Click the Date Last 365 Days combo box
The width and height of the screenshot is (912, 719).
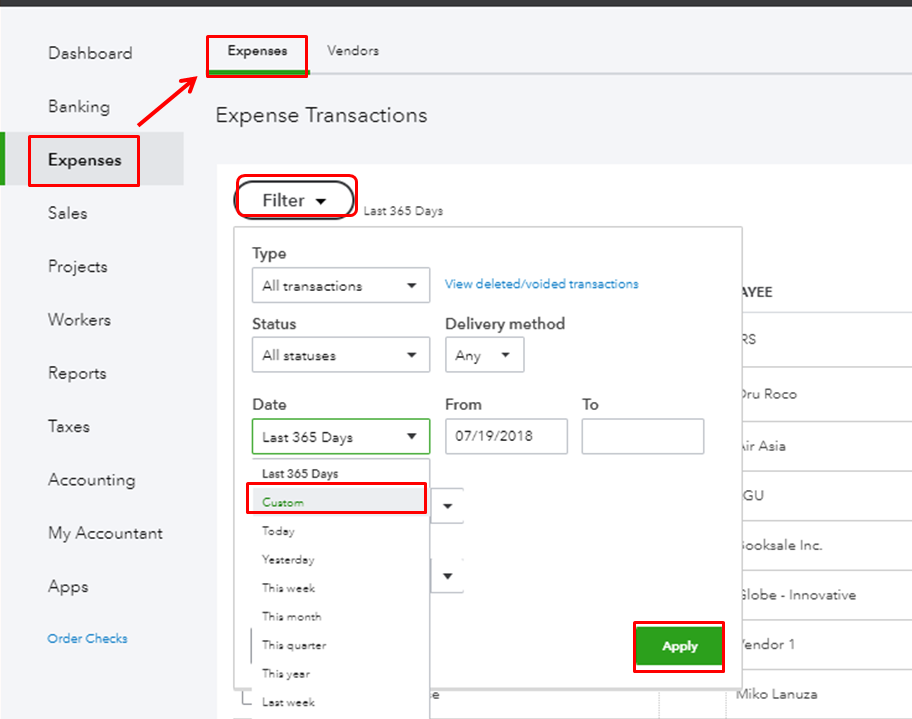tap(340, 437)
